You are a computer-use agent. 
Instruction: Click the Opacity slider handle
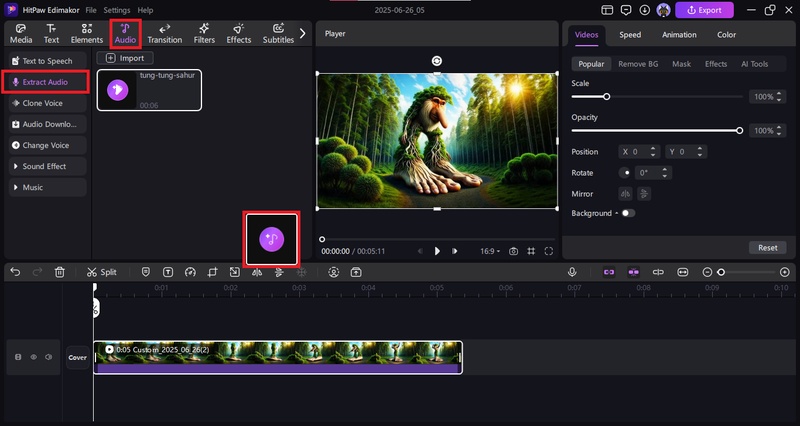739,130
